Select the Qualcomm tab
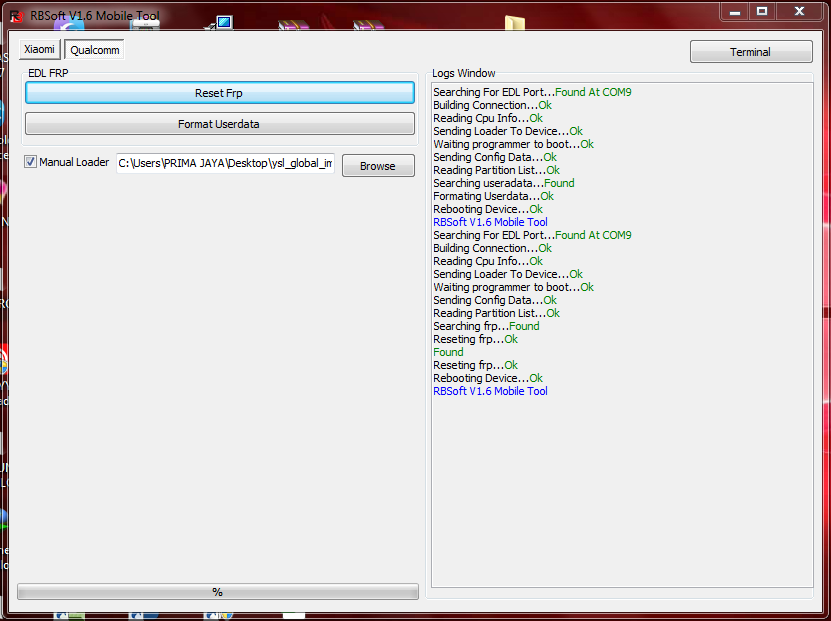The height and width of the screenshot is (621, 831). [x=94, y=50]
